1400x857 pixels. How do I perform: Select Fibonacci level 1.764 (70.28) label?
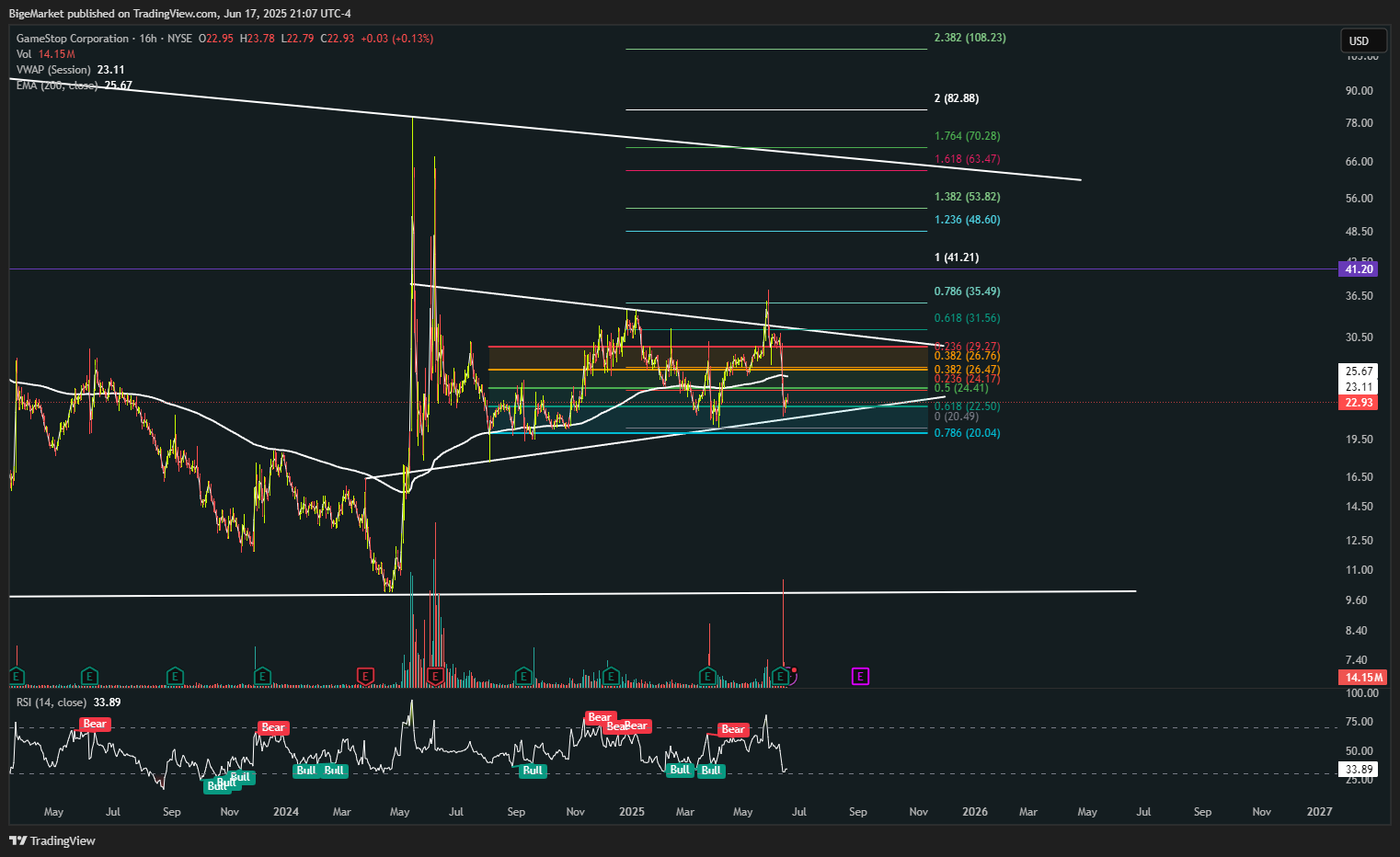pyautogui.click(x=967, y=136)
